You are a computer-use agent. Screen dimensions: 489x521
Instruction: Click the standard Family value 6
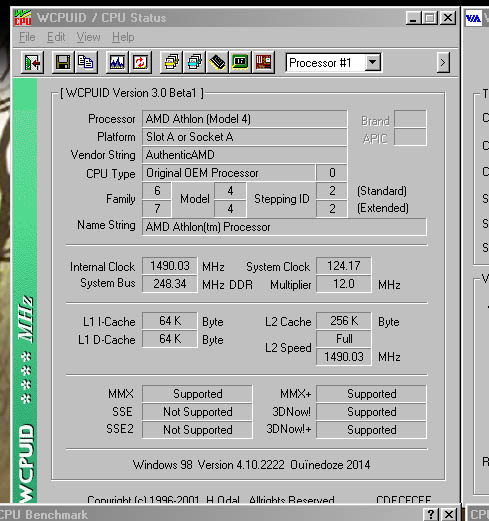click(157, 191)
